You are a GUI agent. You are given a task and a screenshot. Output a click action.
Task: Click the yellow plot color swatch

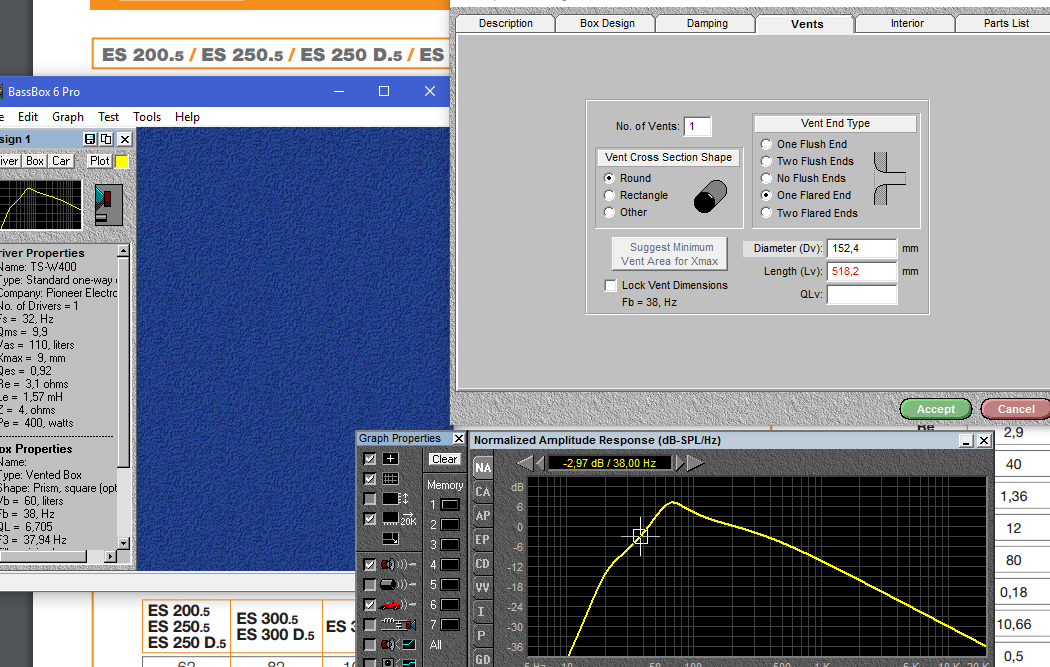[122, 161]
